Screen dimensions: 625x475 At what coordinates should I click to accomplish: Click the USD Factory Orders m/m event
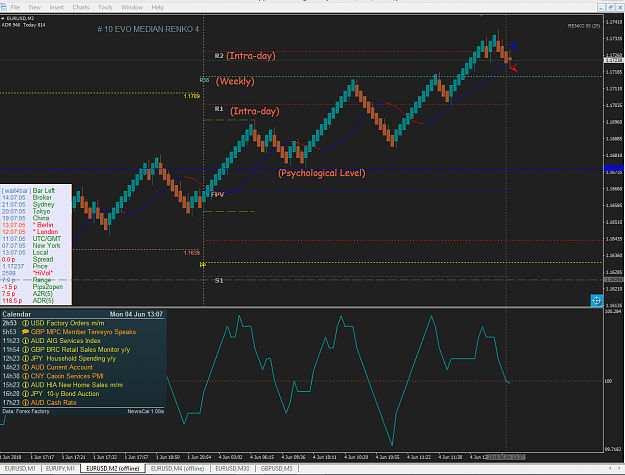[67, 323]
